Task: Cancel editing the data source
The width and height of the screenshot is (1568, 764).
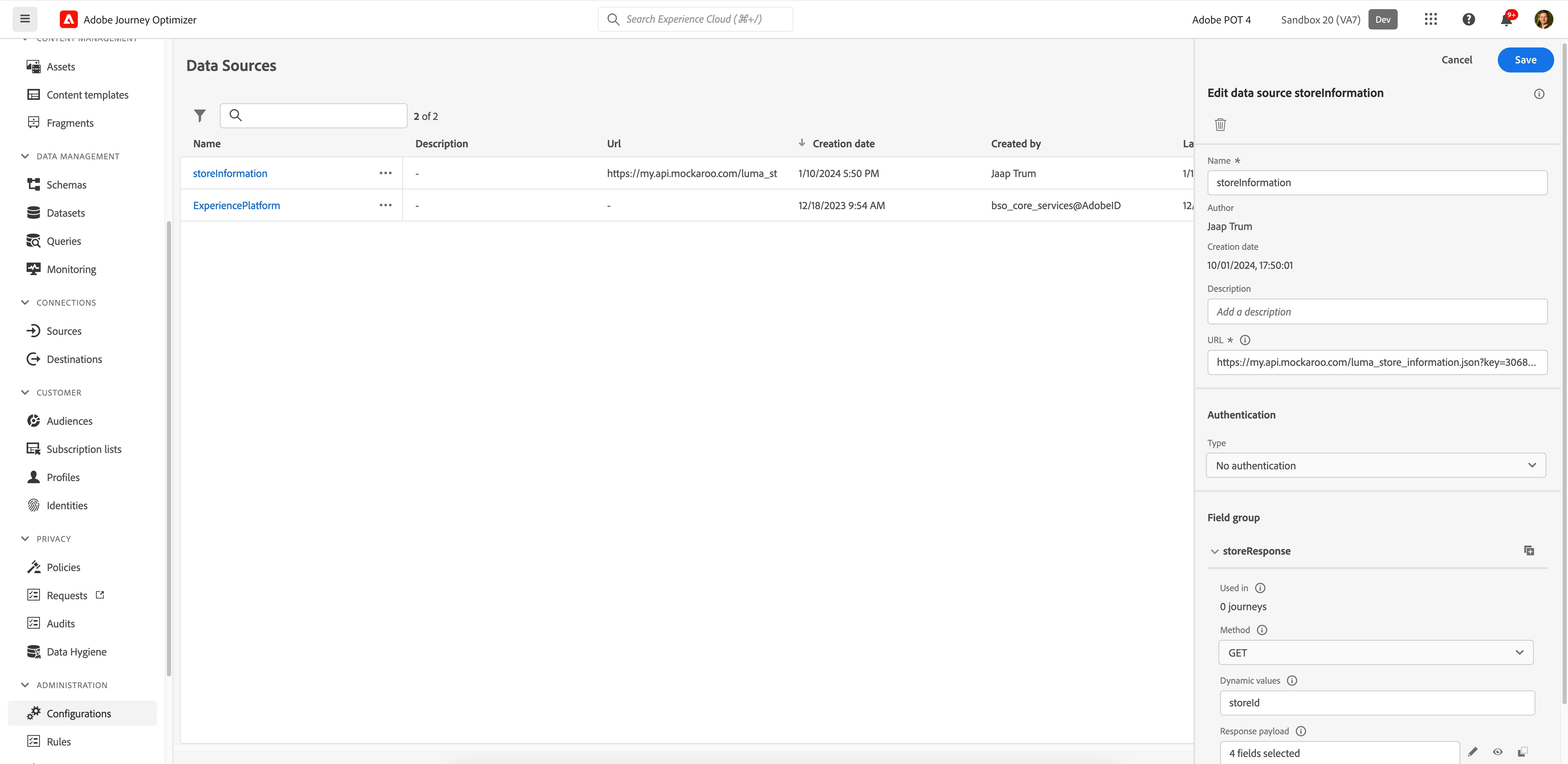Action: pos(1457,60)
